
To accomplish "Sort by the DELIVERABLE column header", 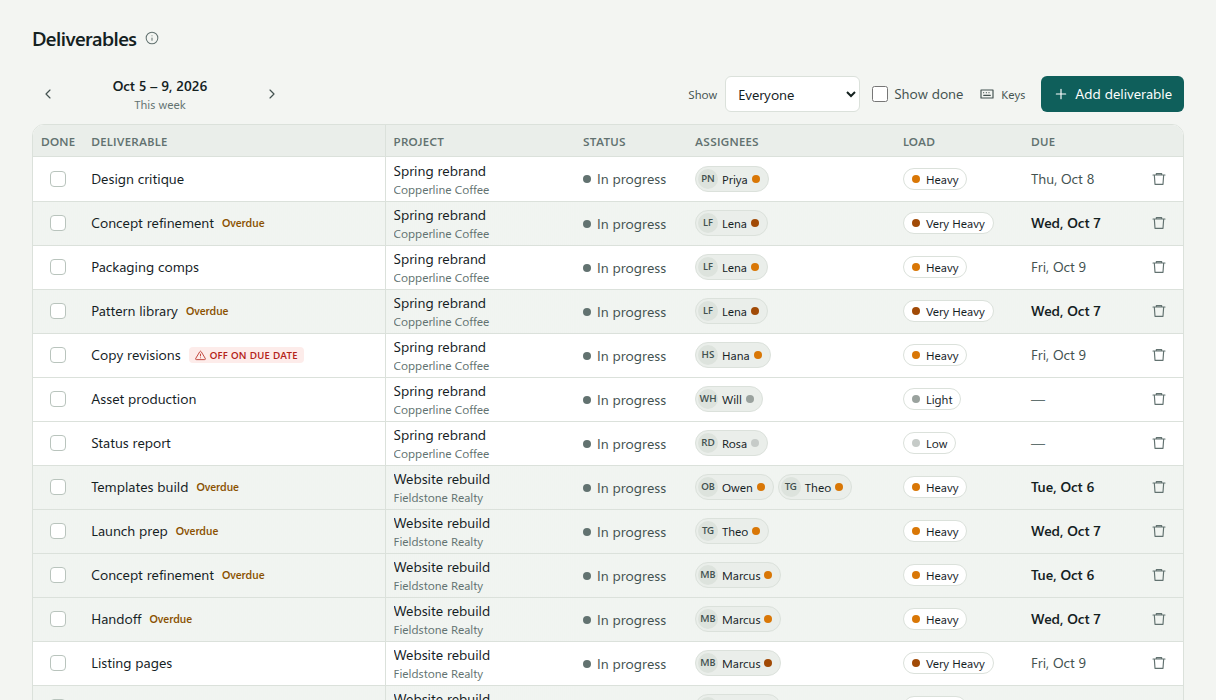I will tap(129, 142).
